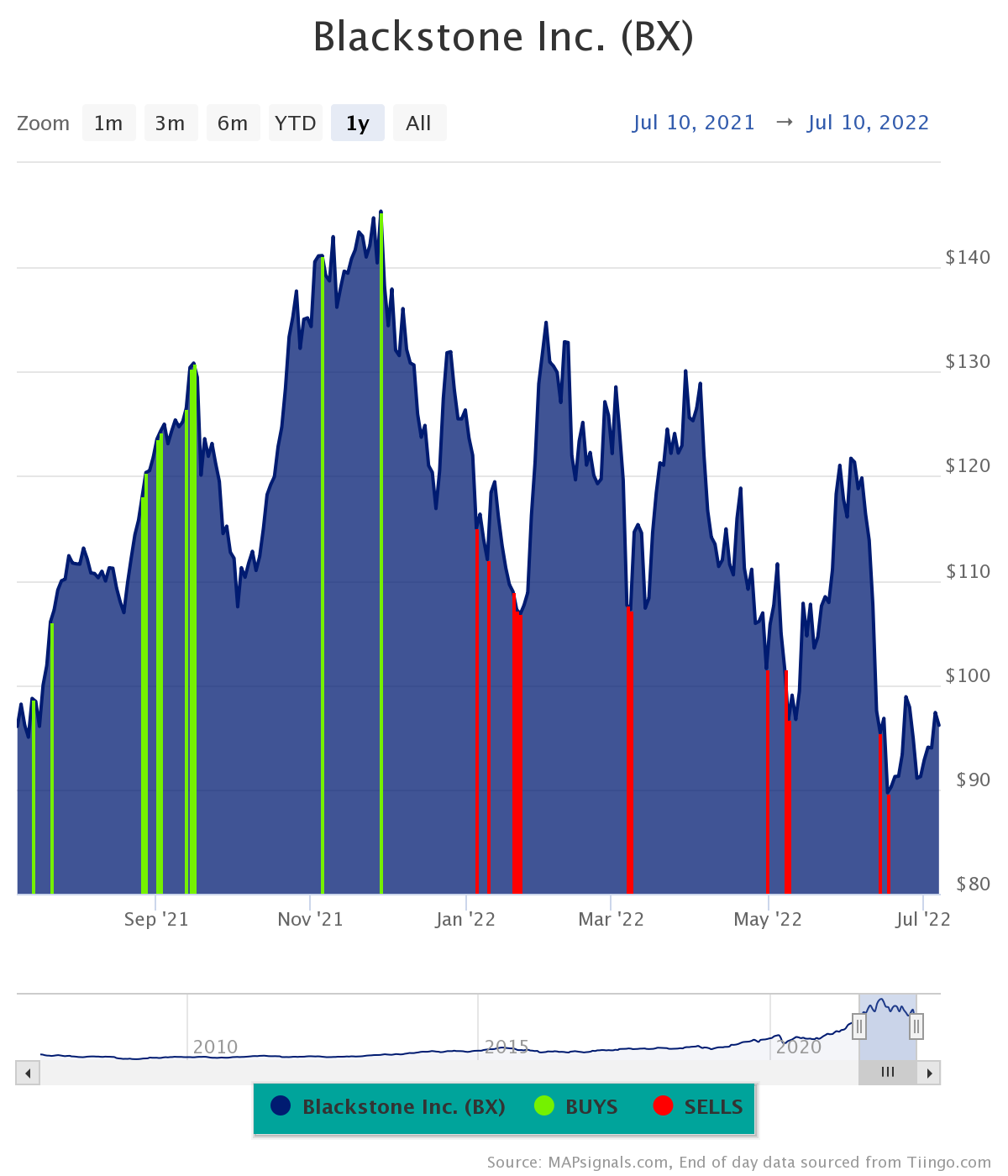Image resolution: width=1008 pixels, height=1176 pixels.
Task: Click the Nov '21 x-axis label
Action: (x=310, y=919)
